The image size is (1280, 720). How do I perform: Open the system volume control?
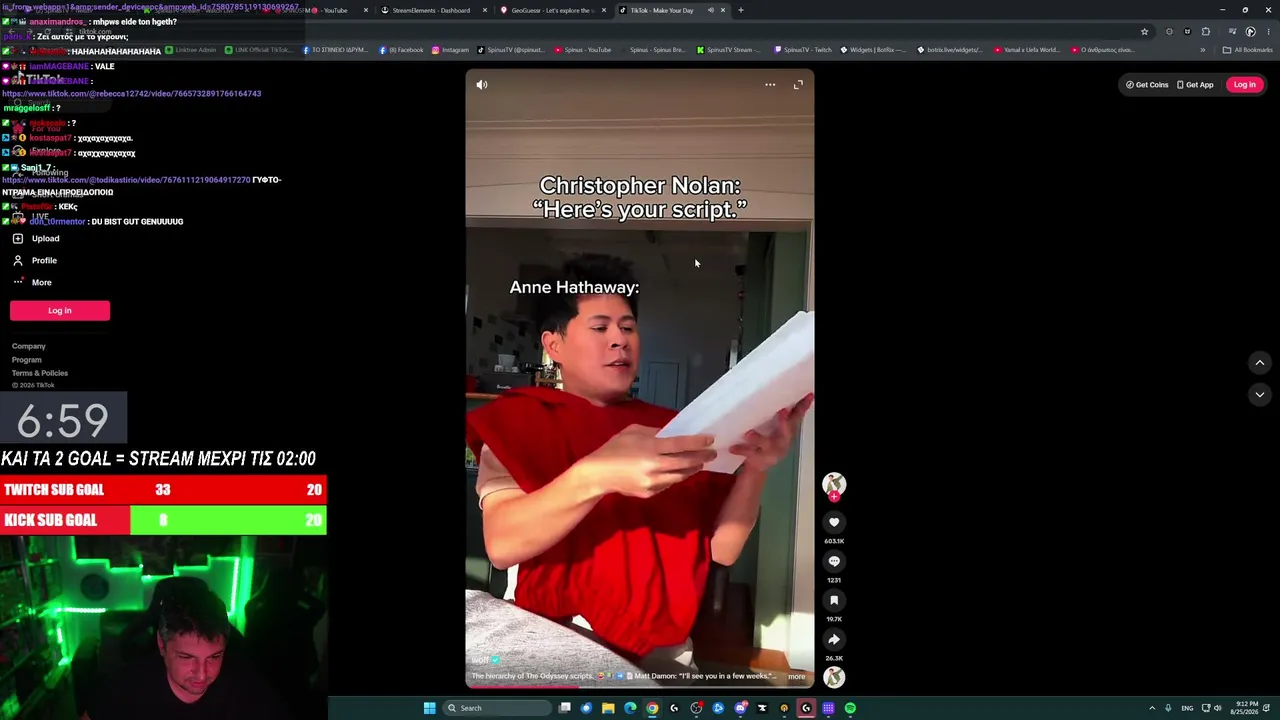(1217, 708)
